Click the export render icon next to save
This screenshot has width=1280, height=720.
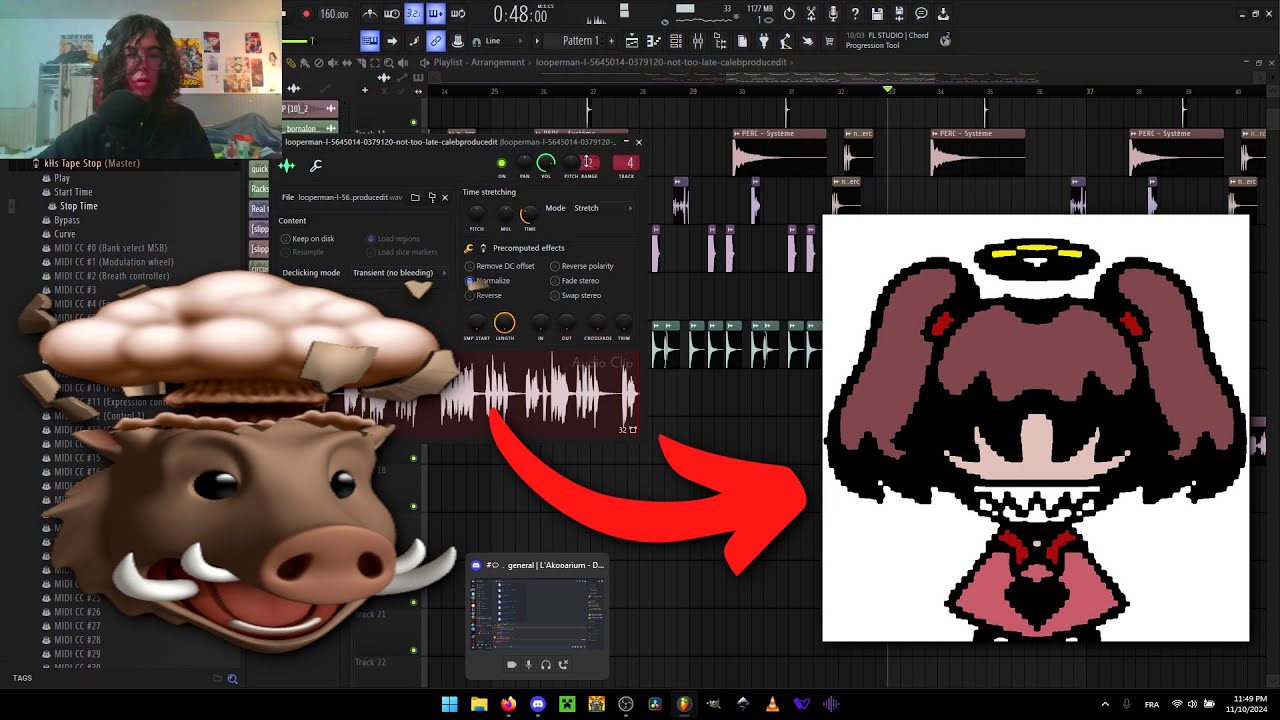898,14
